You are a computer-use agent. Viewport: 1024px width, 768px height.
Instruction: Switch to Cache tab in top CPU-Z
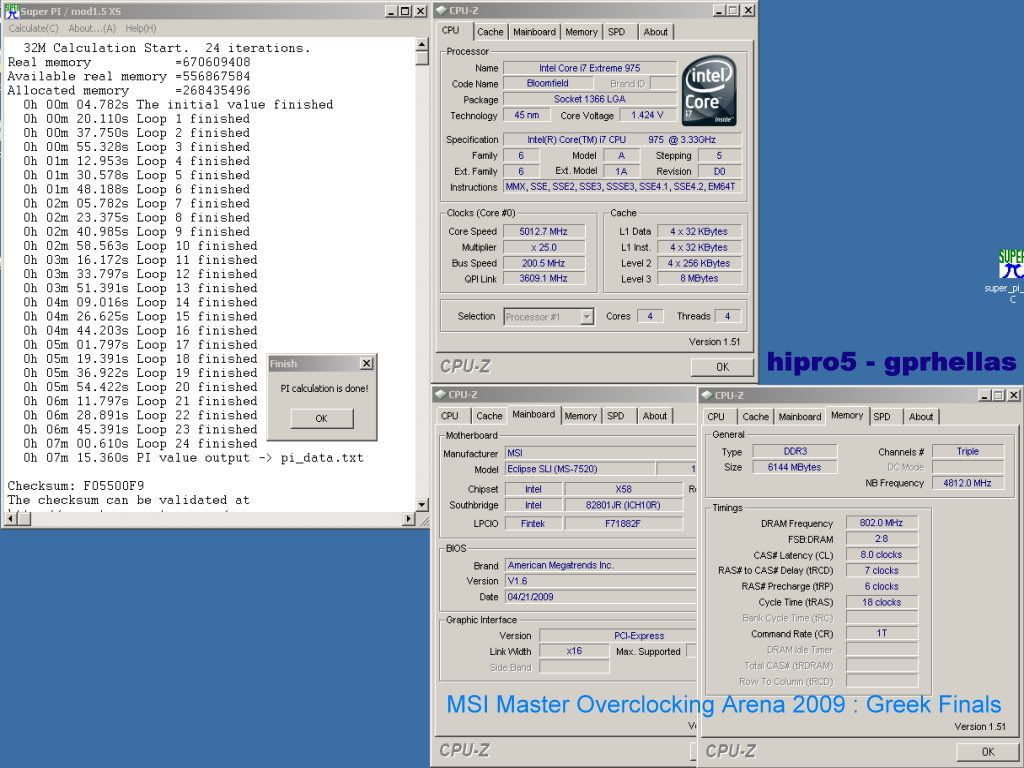click(x=489, y=32)
